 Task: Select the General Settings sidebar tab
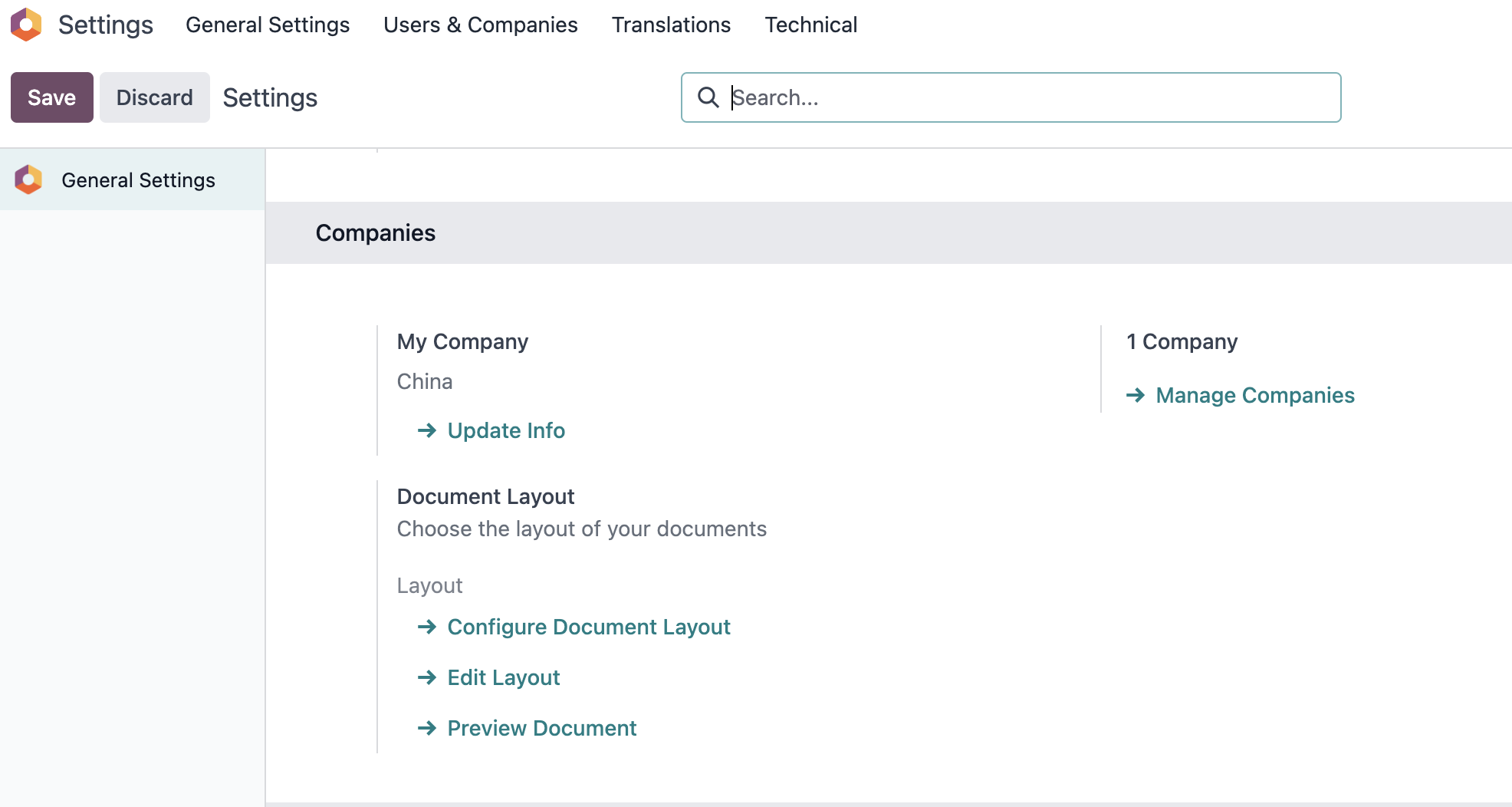(x=133, y=180)
